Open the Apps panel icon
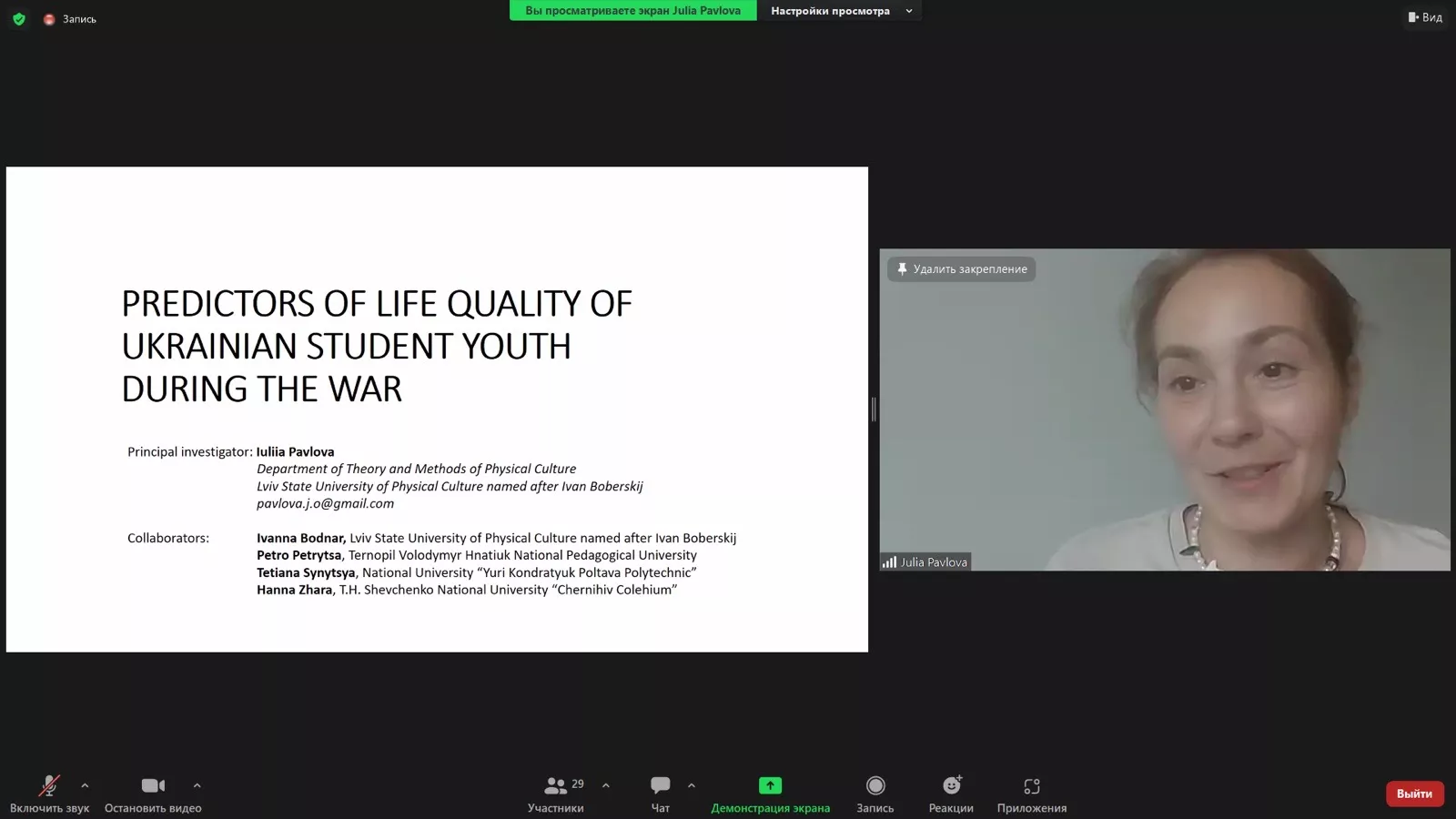Viewport: 1456px width, 819px height. pos(1031,786)
